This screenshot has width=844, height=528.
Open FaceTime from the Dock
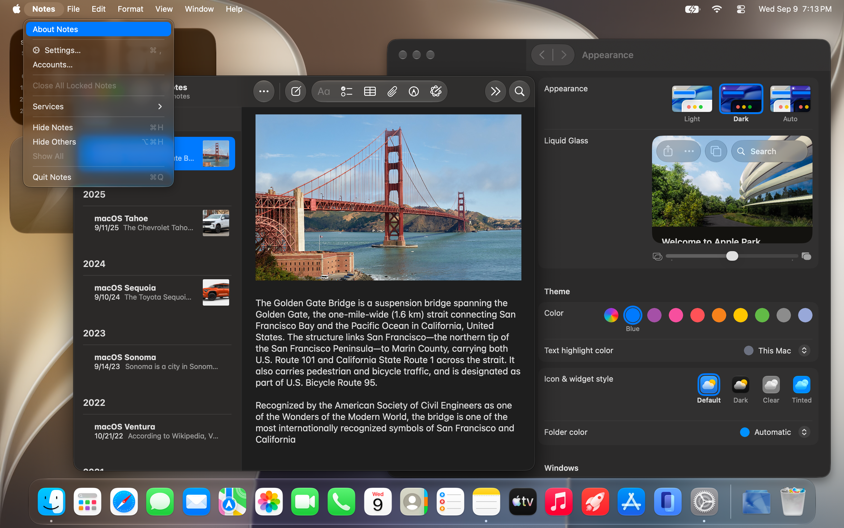pyautogui.click(x=305, y=502)
